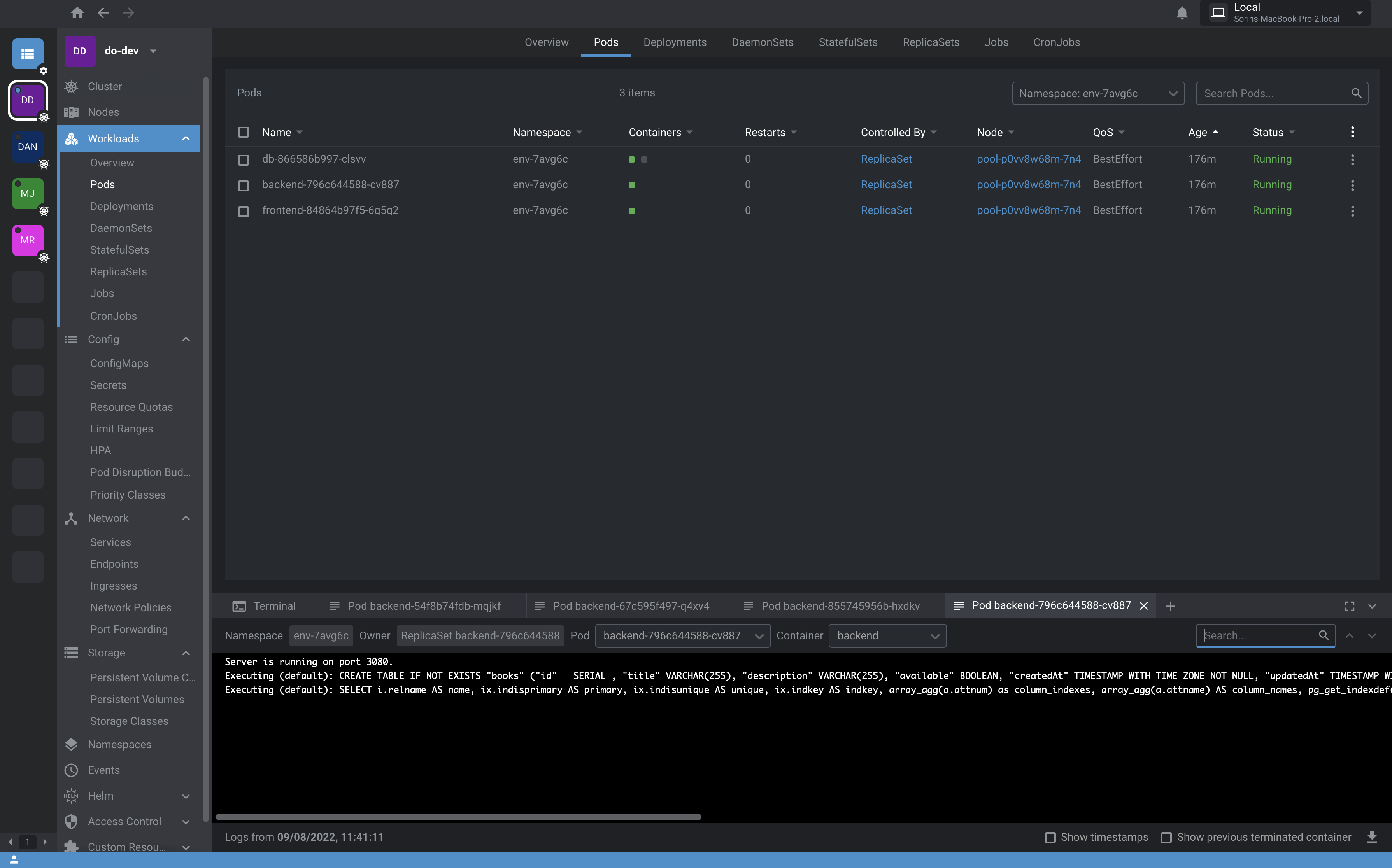1392x868 pixels.
Task: Enable Show timestamps checkbox
Action: click(1050, 838)
